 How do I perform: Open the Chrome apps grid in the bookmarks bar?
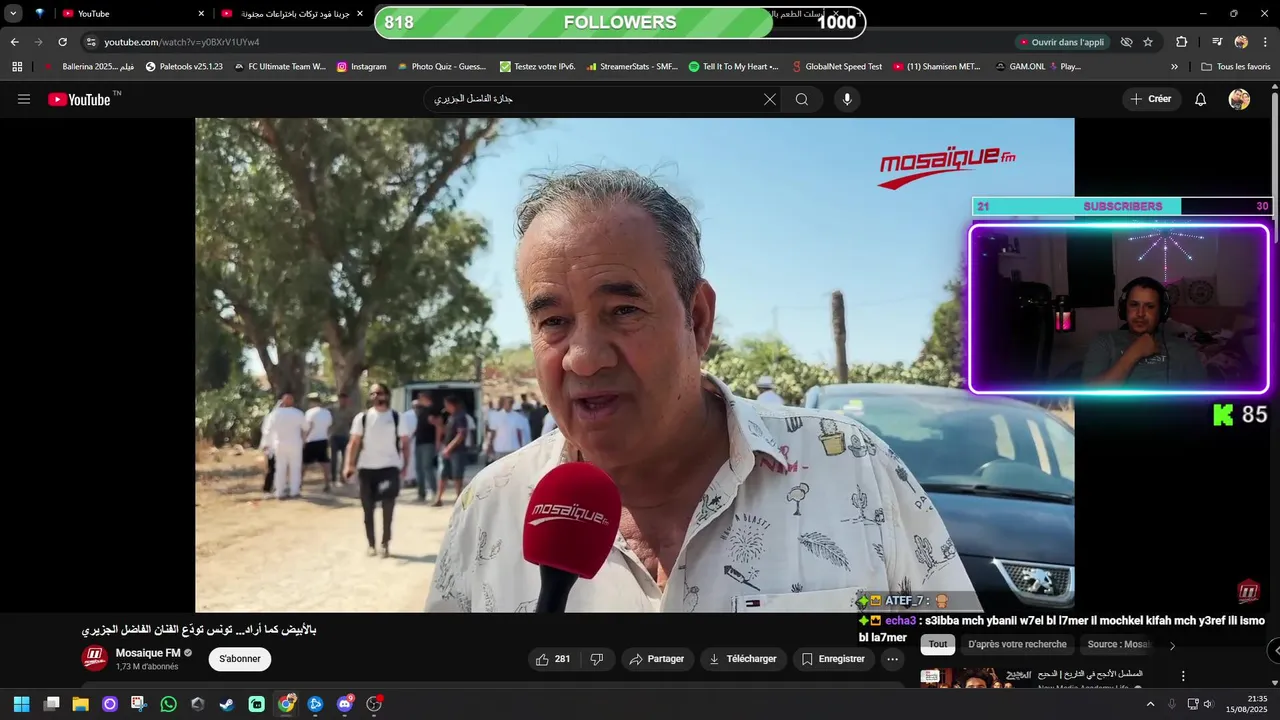(x=17, y=66)
